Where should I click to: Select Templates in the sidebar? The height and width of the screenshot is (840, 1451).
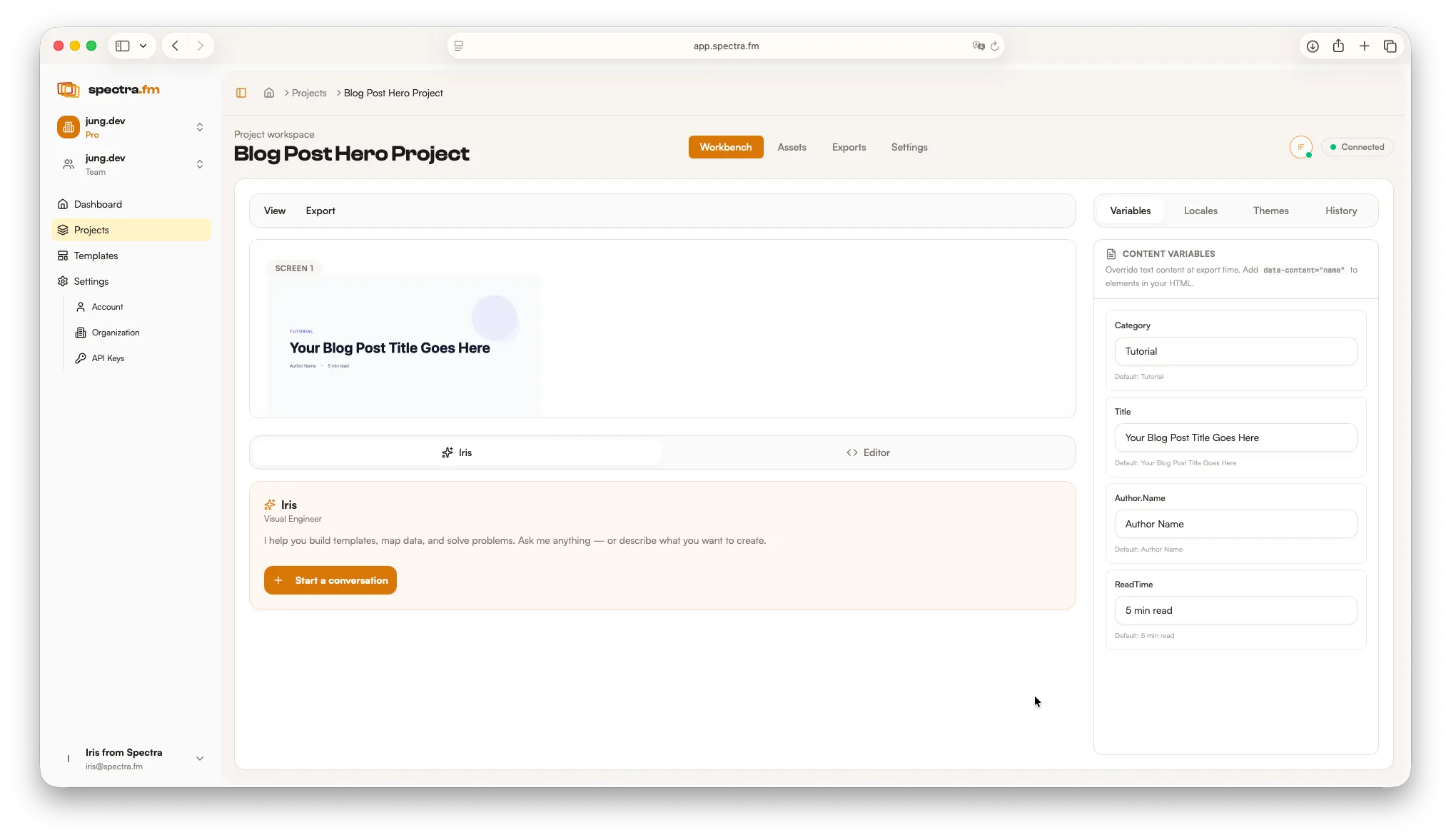95,255
